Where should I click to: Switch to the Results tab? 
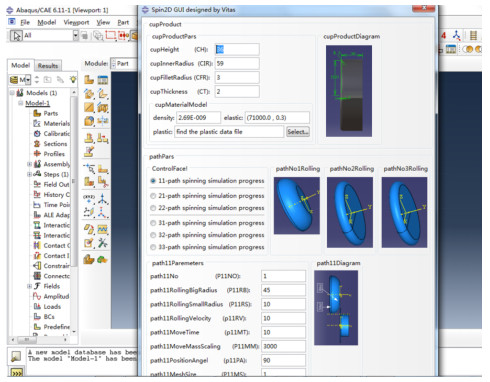click(x=48, y=66)
